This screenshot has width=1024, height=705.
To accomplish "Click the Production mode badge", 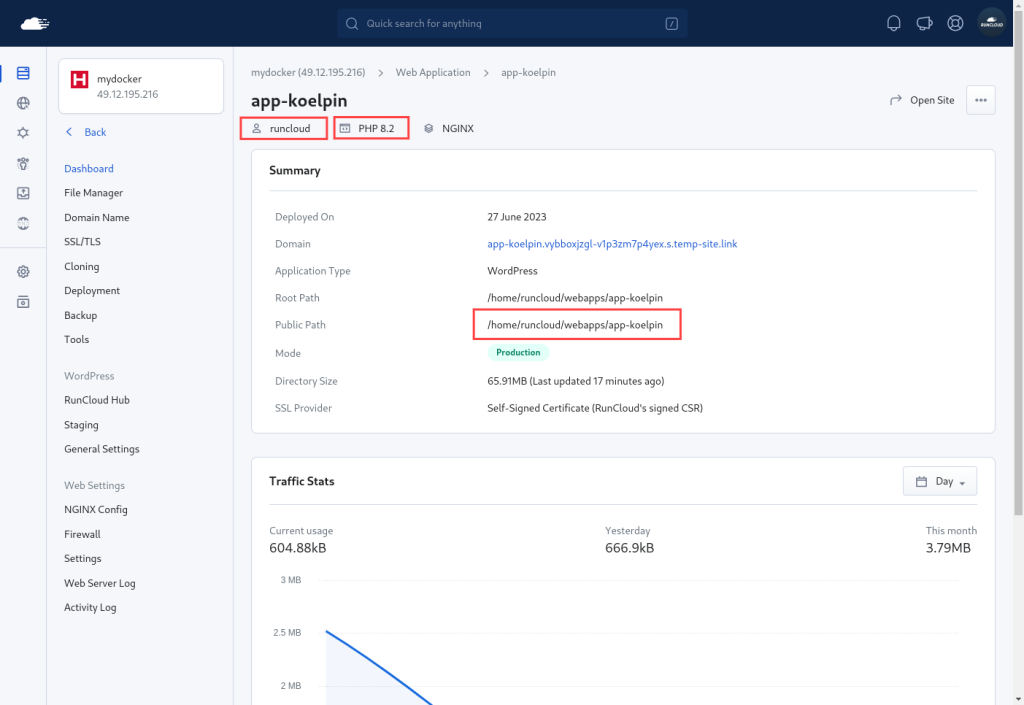I will coord(518,352).
